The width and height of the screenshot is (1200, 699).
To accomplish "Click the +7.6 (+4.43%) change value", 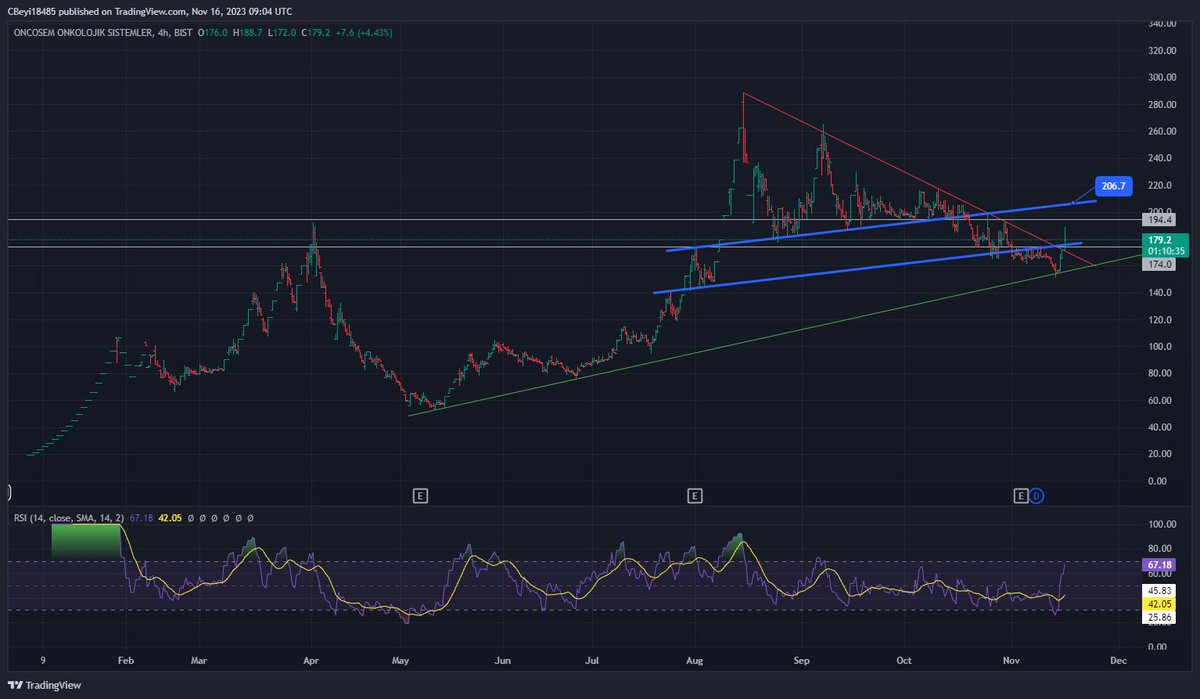I will point(363,33).
